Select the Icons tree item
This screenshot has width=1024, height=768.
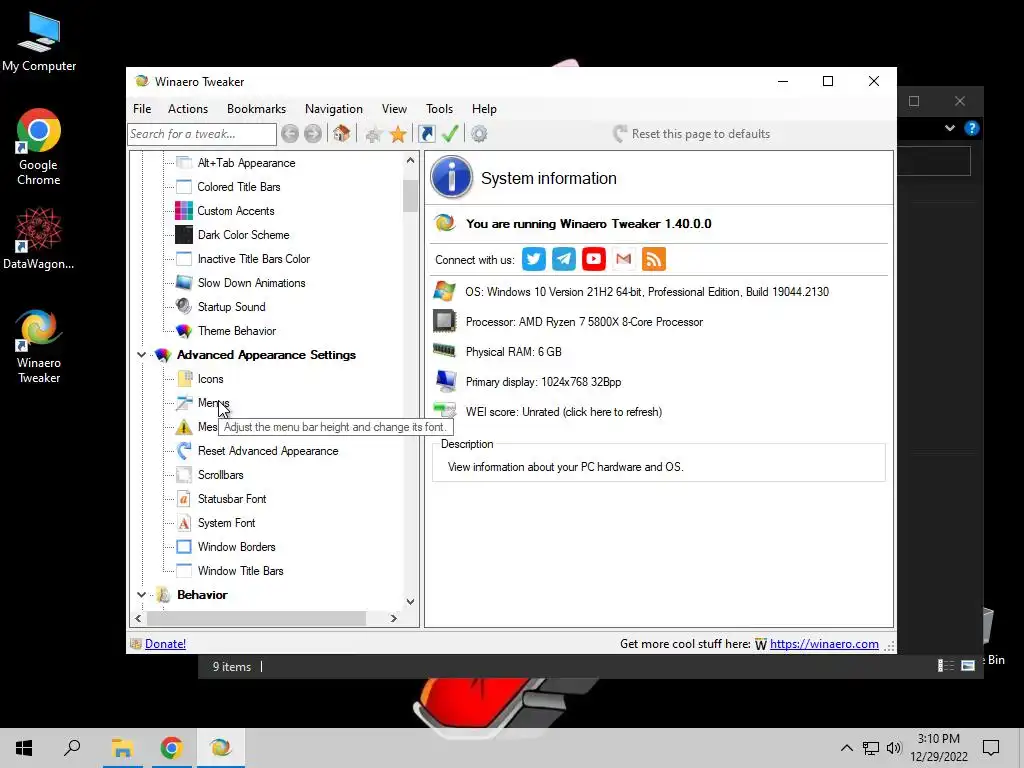(x=210, y=379)
